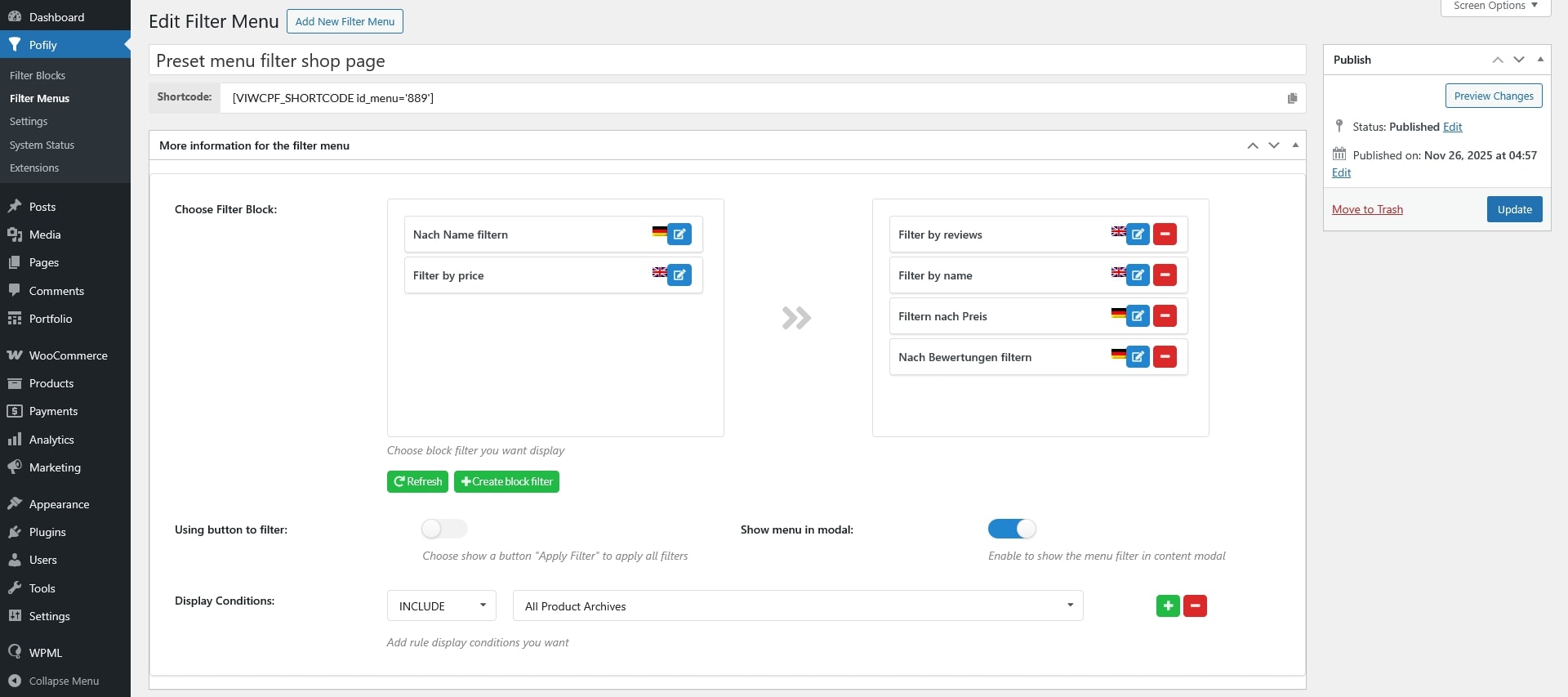Remove 'Filtern nach Preis' from selected blocks
This screenshot has height=697, width=1568.
tap(1165, 316)
